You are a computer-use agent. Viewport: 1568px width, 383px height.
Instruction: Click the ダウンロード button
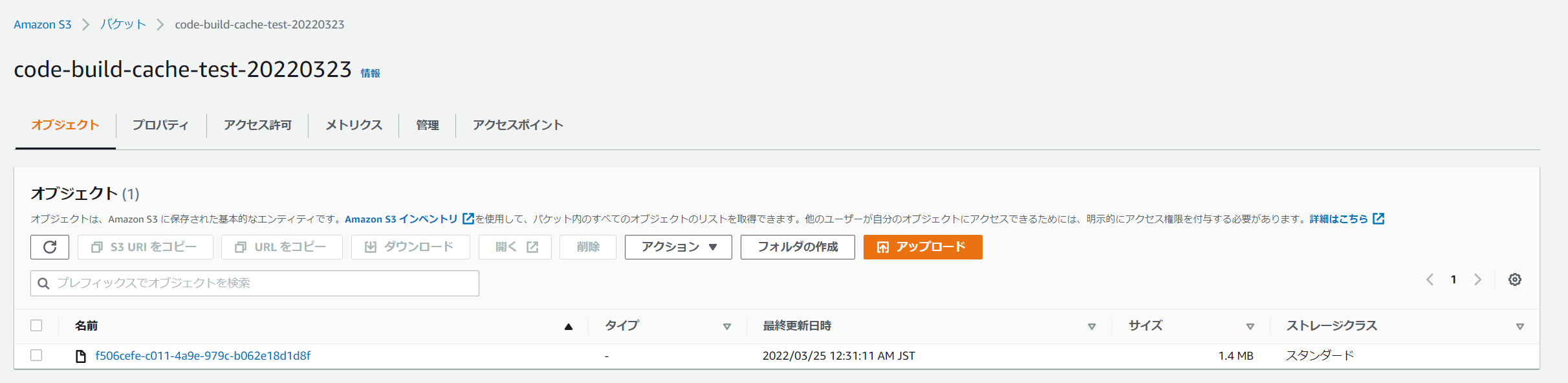[x=411, y=247]
